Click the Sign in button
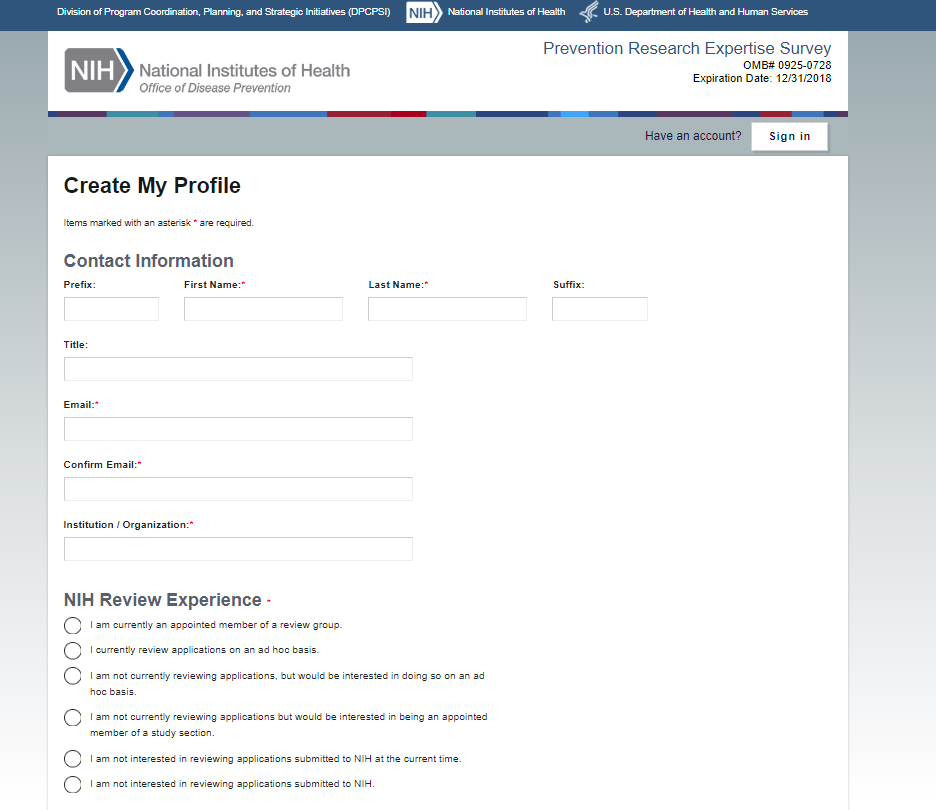 click(789, 137)
